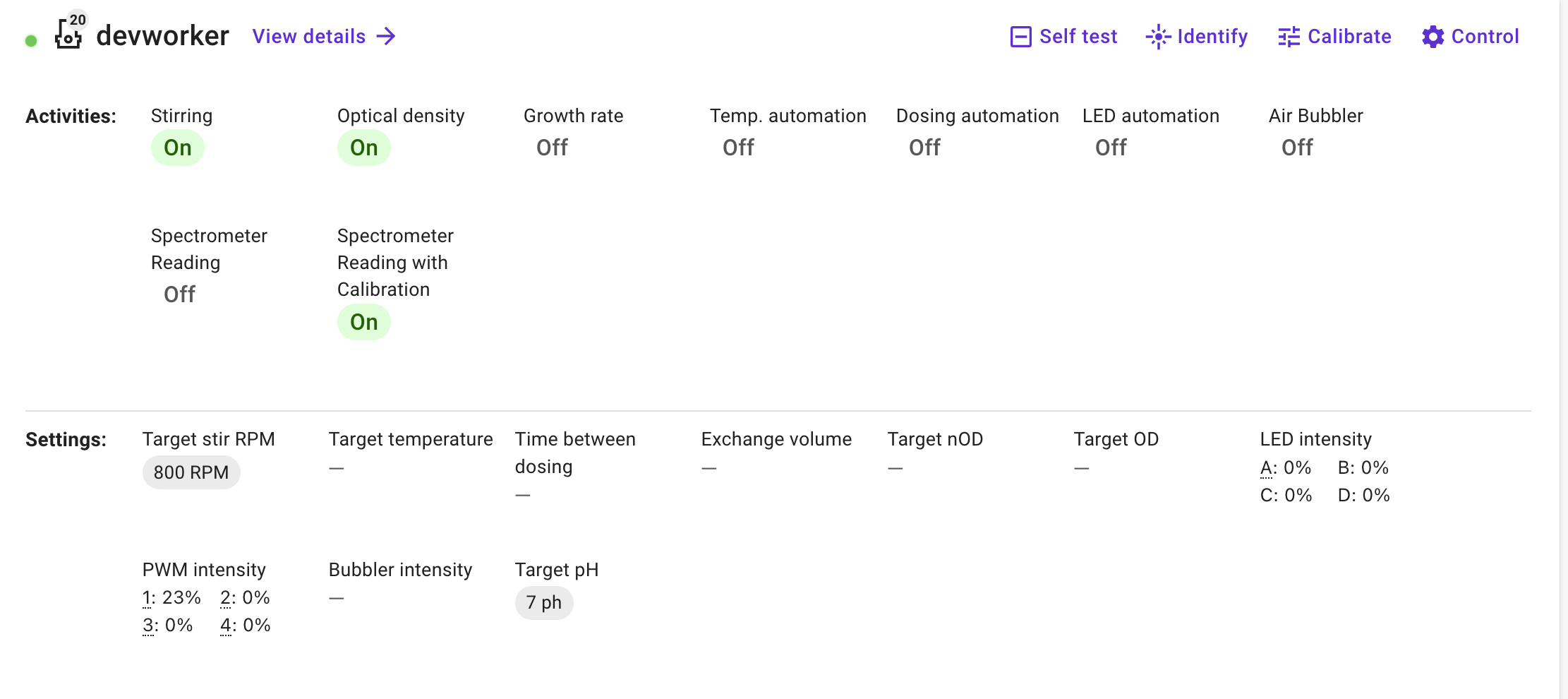Click the Calibrate sliders icon
Viewport: 1568px width, 699px height.
1289,37
